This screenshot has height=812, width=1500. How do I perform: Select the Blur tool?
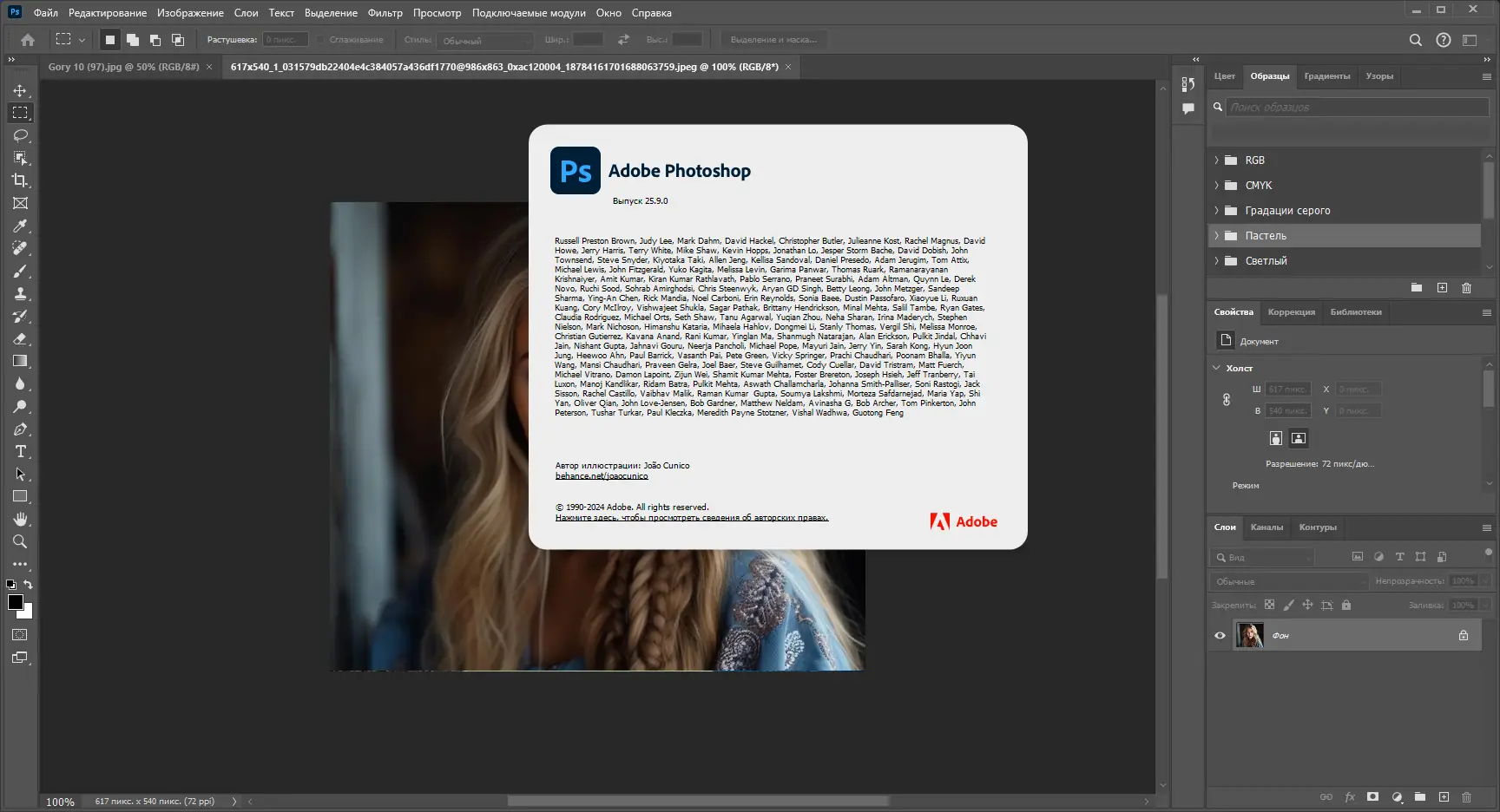coord(20,383)
